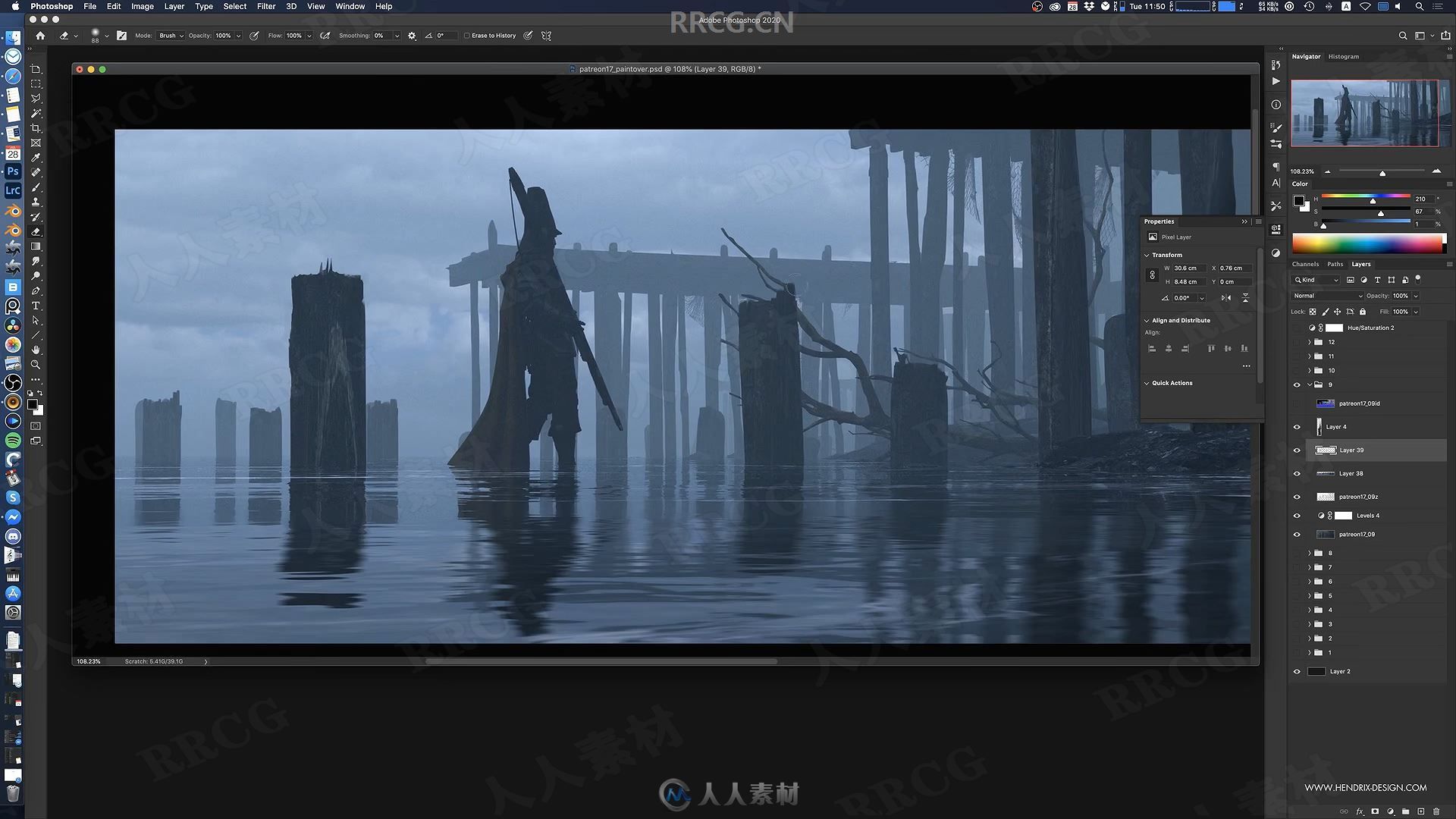Click lock all padlock icon in Layers

pos(1363,312)
